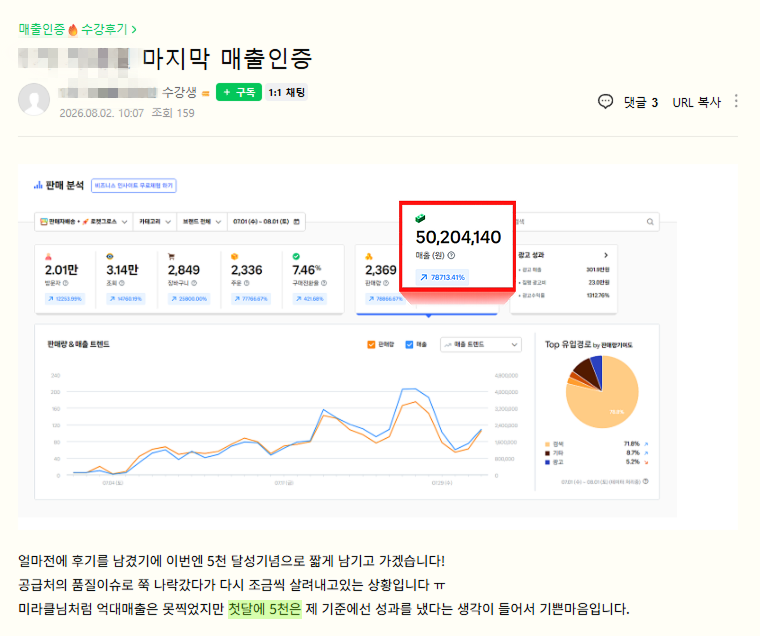Click the 2026.08.02. 10:07 post date
Image resolution: width=760 pixels, height=636 pixels.
point(102,113)
